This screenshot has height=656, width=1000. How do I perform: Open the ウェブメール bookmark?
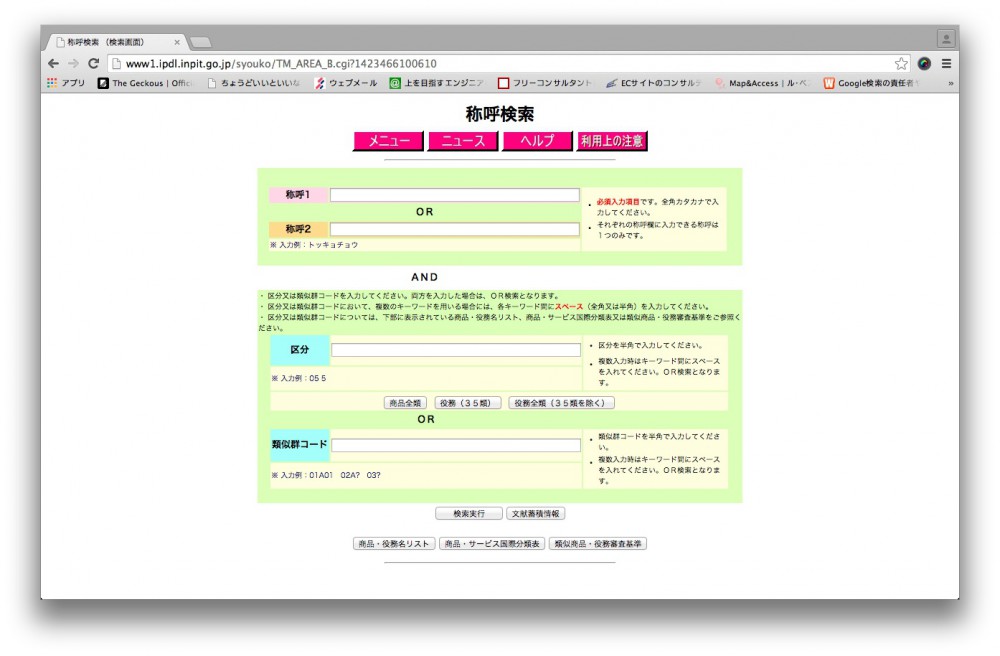(347, 83)
